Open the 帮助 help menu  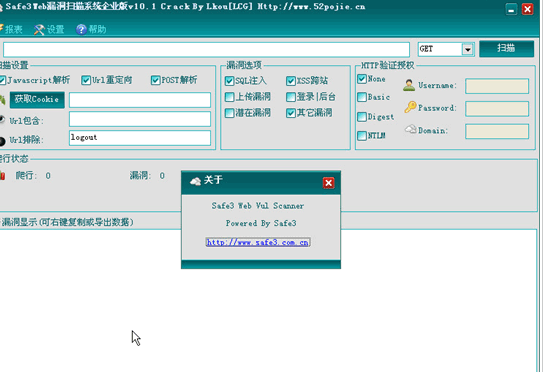click(x=91, y=29)
